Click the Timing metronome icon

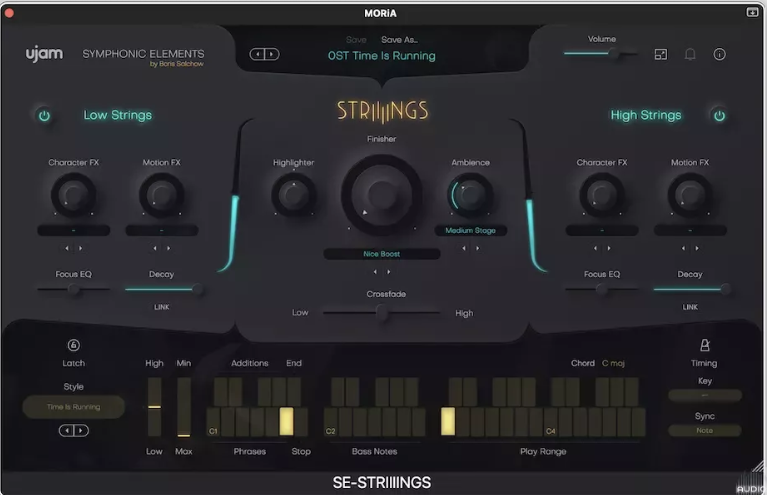coord(704,345)
